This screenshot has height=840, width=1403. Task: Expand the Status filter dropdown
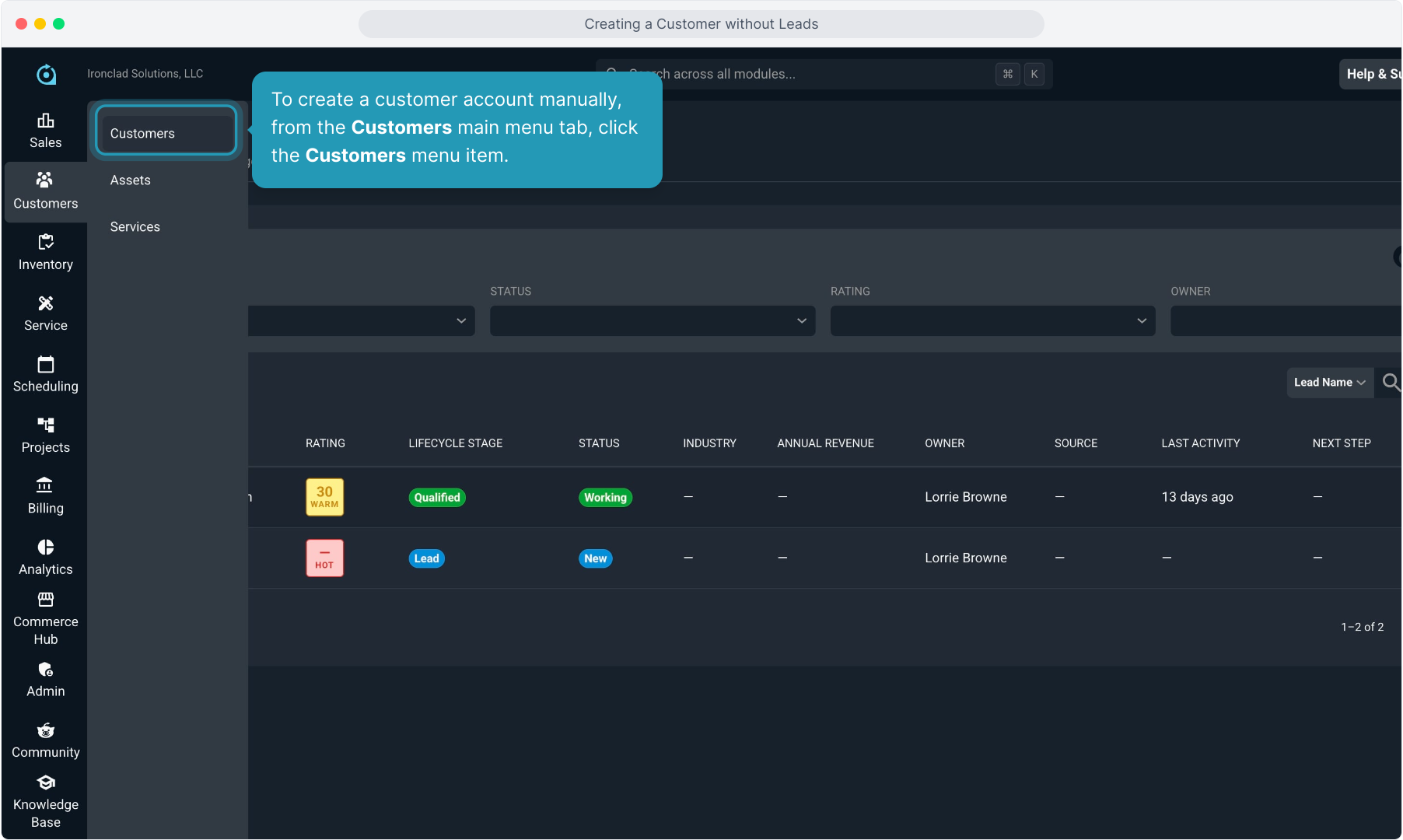coord(653,320)
